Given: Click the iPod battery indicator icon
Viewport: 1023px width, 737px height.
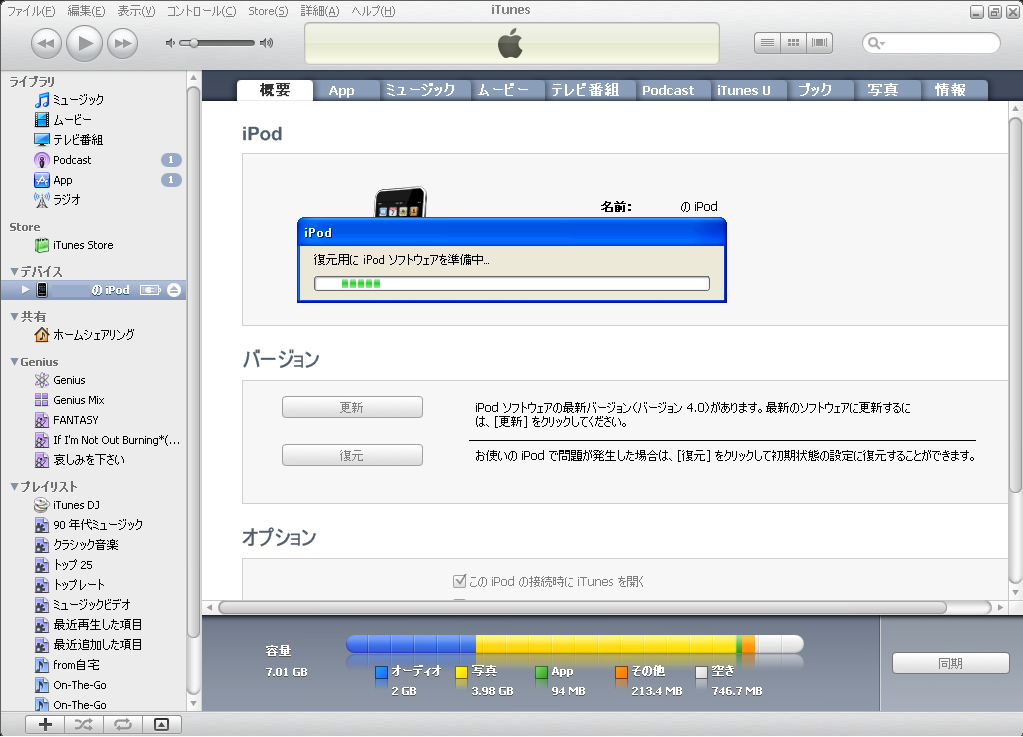Looking at the screenshot, I should click(150, 290).
